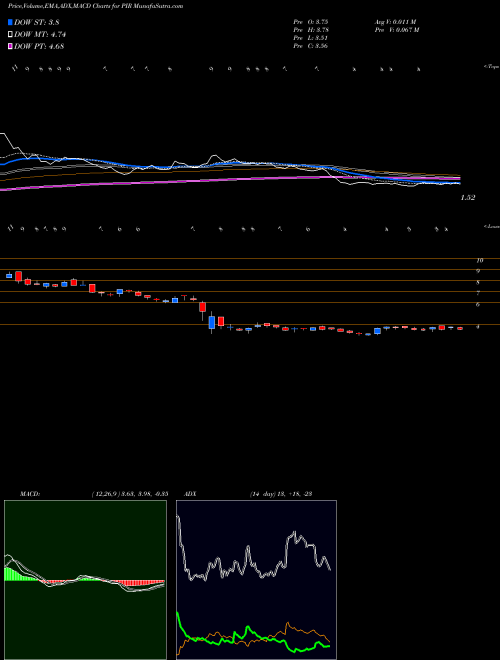Viewport: 500px width, 660px height.
Task: Click the 'Avg V: 0.011 M' volume text
Action: click(x=395, y=21)
